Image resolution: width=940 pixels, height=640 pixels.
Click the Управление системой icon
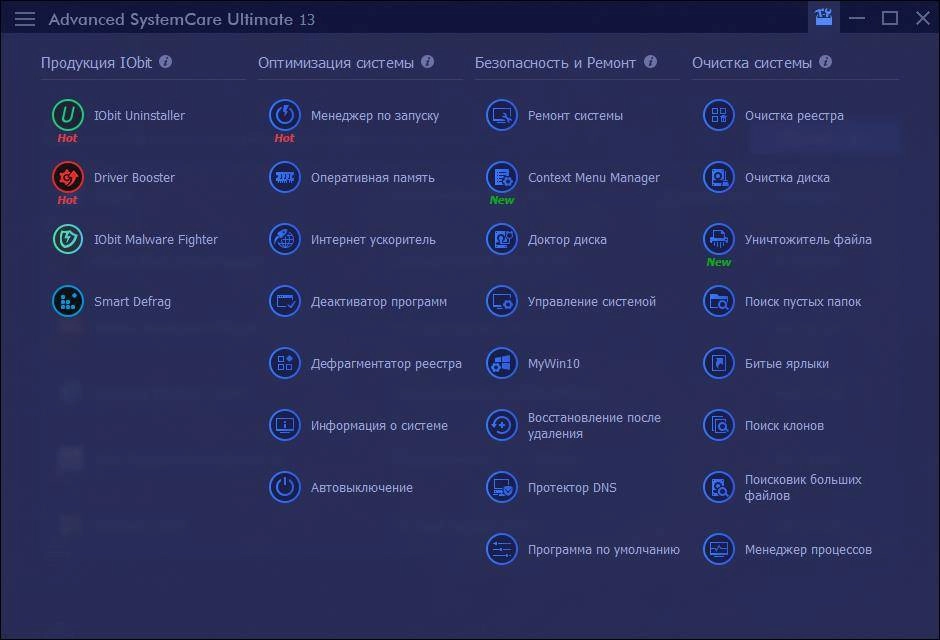502,301
